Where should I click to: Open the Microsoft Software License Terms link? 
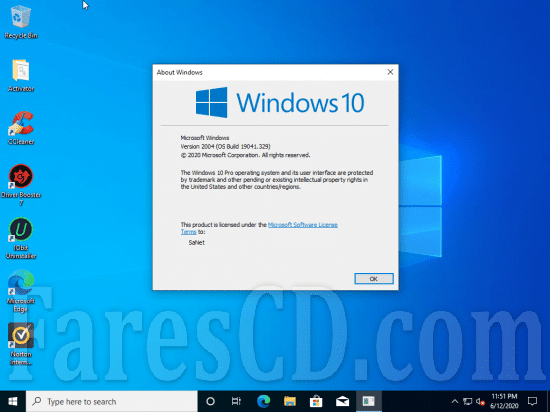(259, 228)
